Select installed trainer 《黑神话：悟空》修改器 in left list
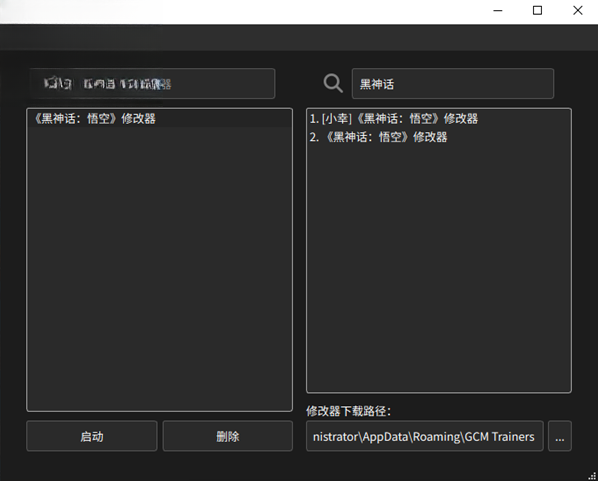 159,119
